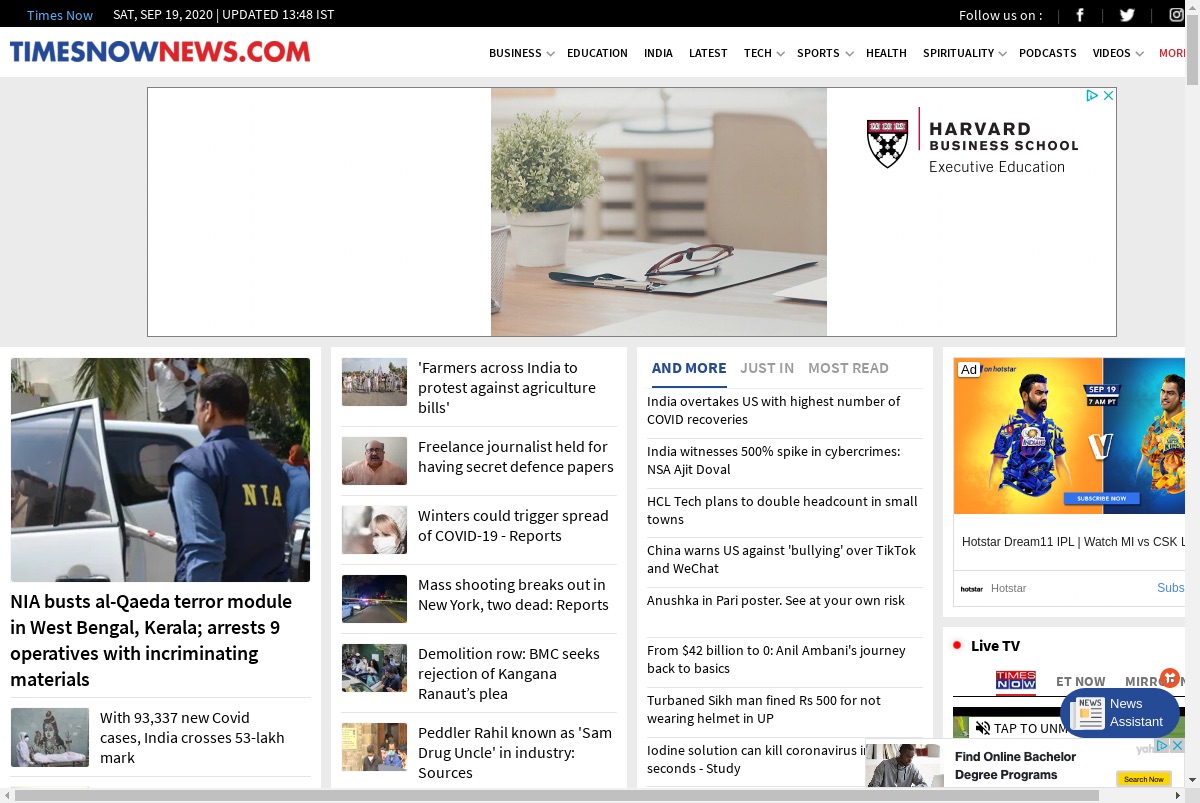Viewport: 1200px width, 803px height.
Task: Open Turbaned Sikh man fined story
Action: coord(764,709)
